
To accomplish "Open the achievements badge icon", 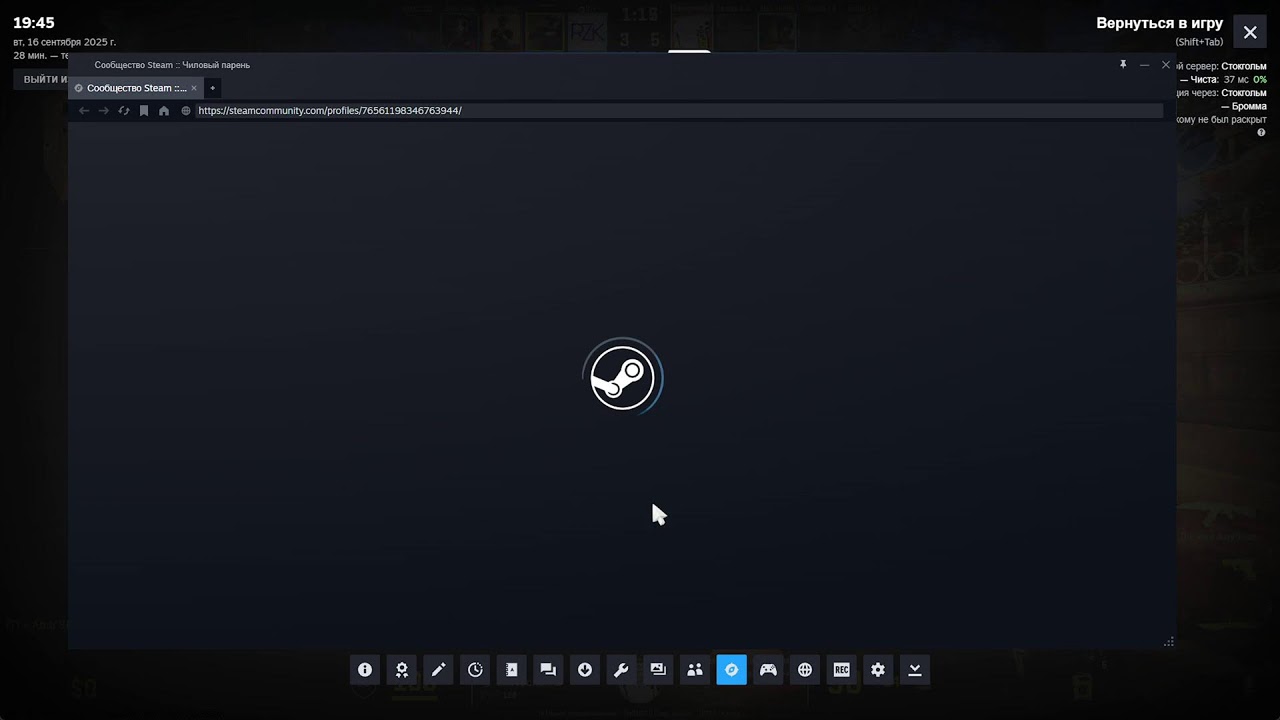I will 401,670.
